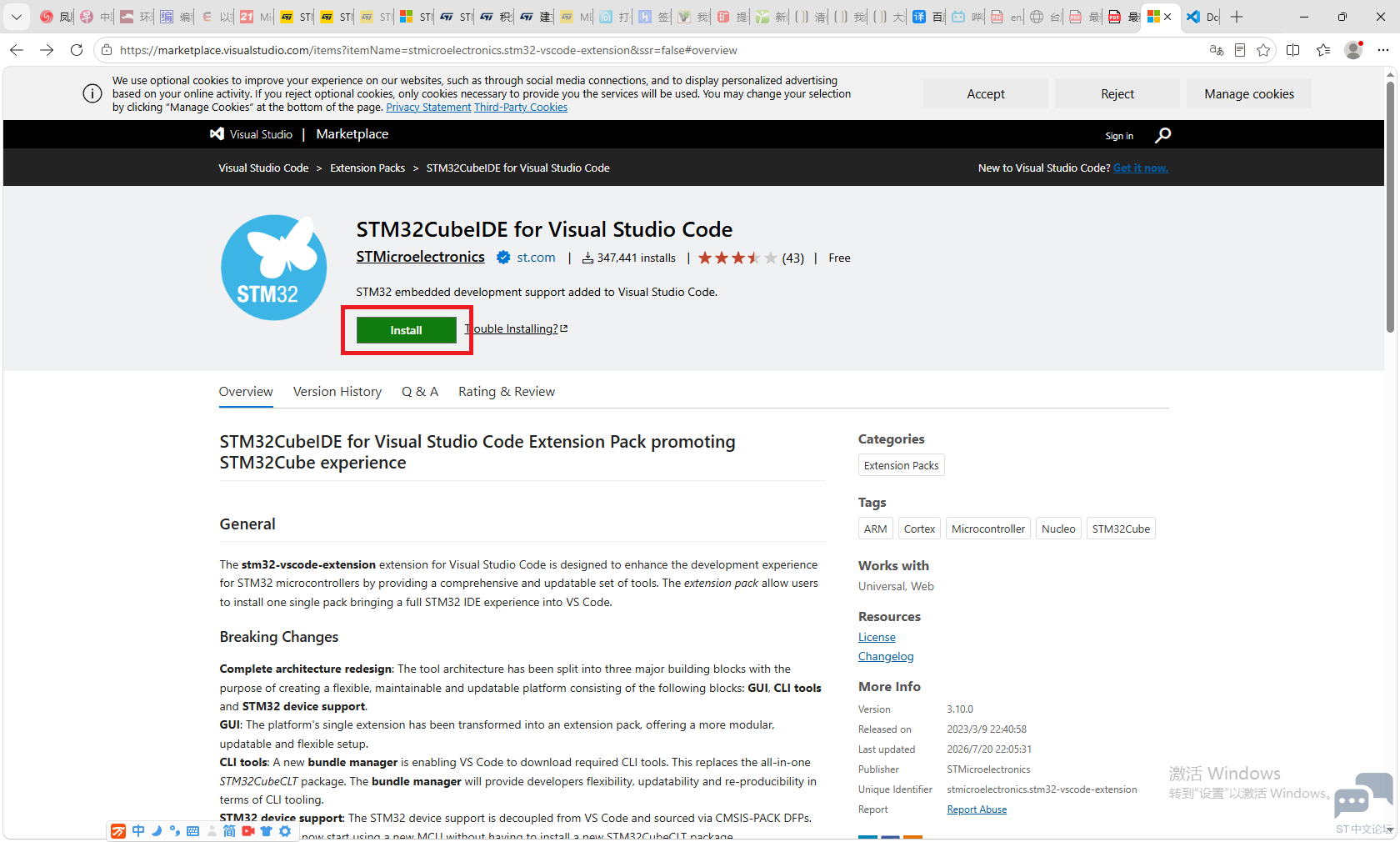This screenshot has height=842, width=1400.
Task: Open the STMicroelectronics publisher link
Action: [420, 257]
